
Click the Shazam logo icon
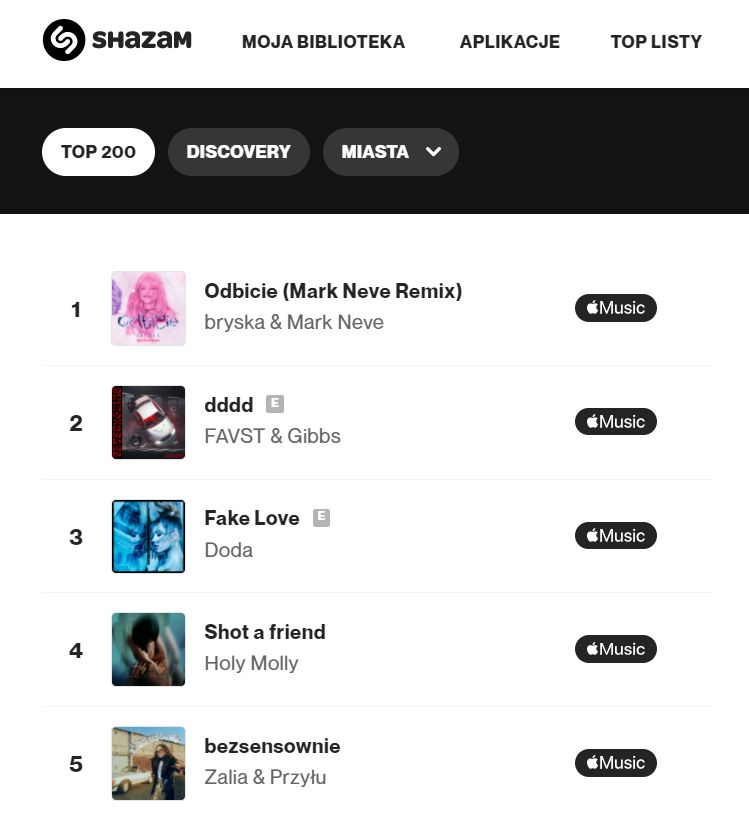click(64, 40)
